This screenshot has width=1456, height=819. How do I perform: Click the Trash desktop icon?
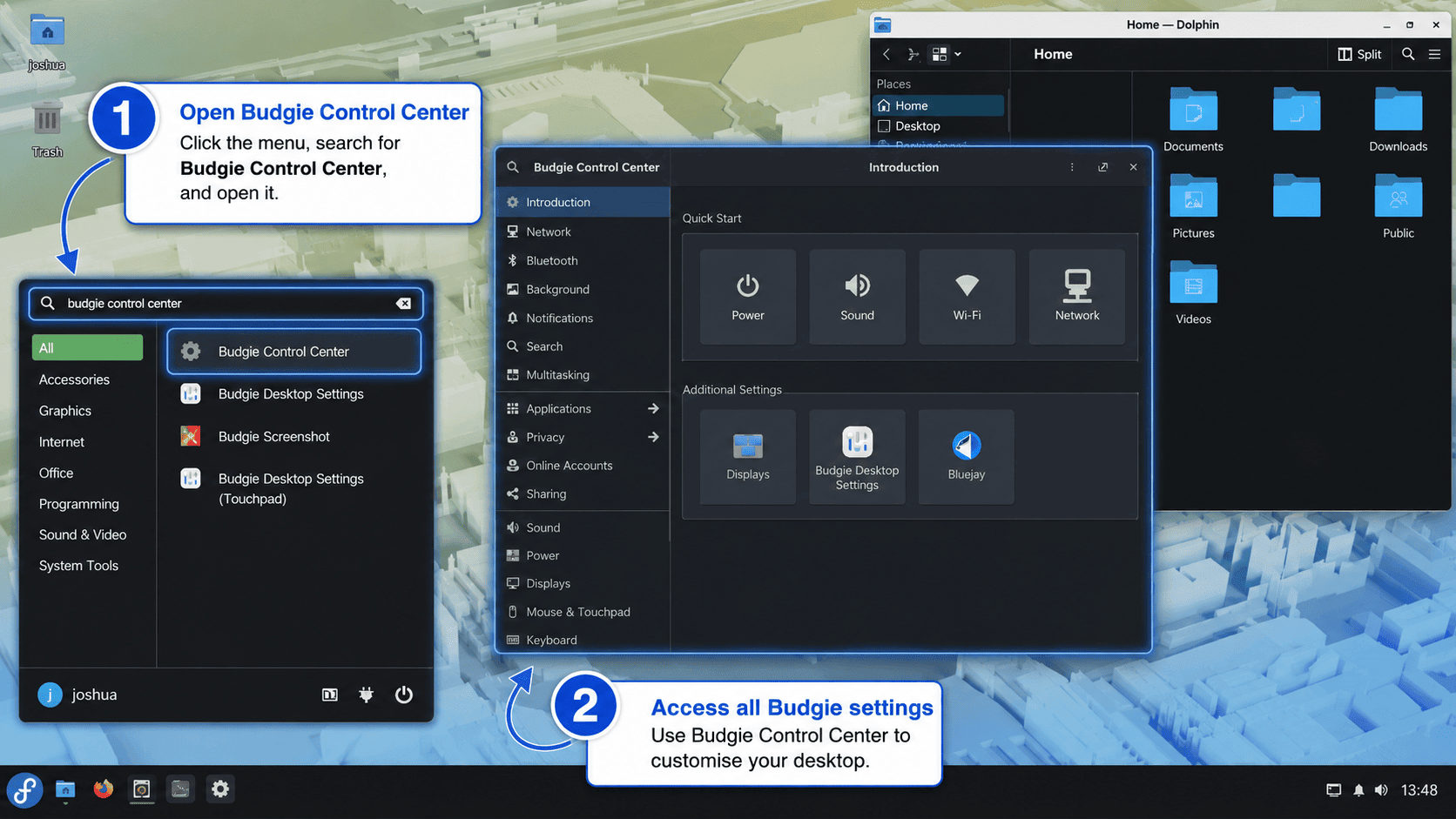47,131
